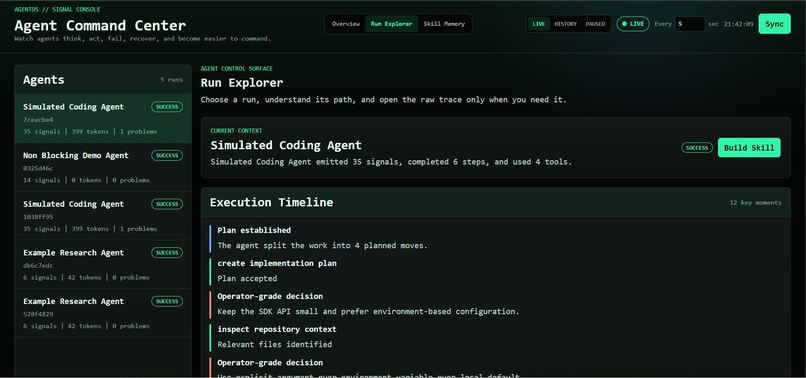The height and width of the screenshot is (378, 806).
Task: Click SUCCESS badge on run db6c7edc
Action: point(167,253)
